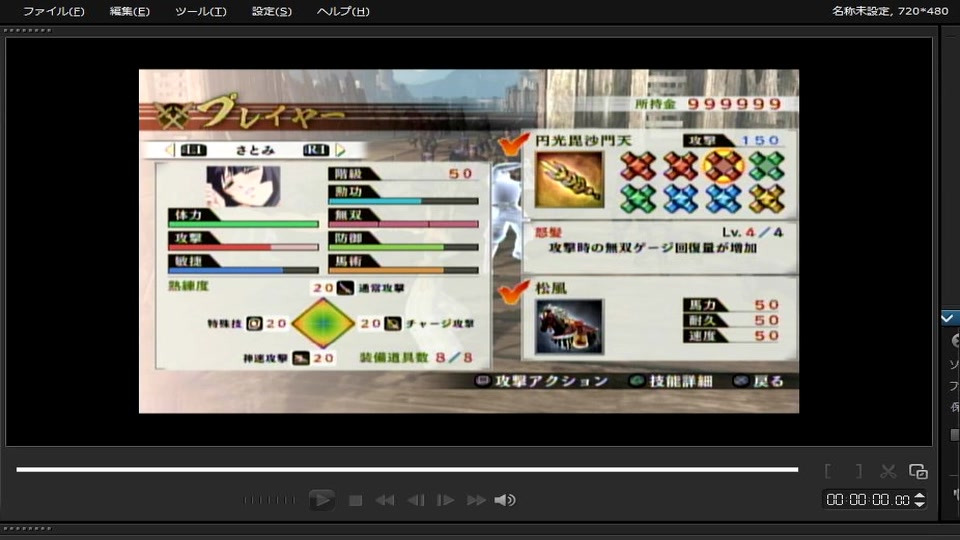Set mark-in with the left bracket icon
The height and width of the screenshot is (540, 960).
tap(828, 471)
